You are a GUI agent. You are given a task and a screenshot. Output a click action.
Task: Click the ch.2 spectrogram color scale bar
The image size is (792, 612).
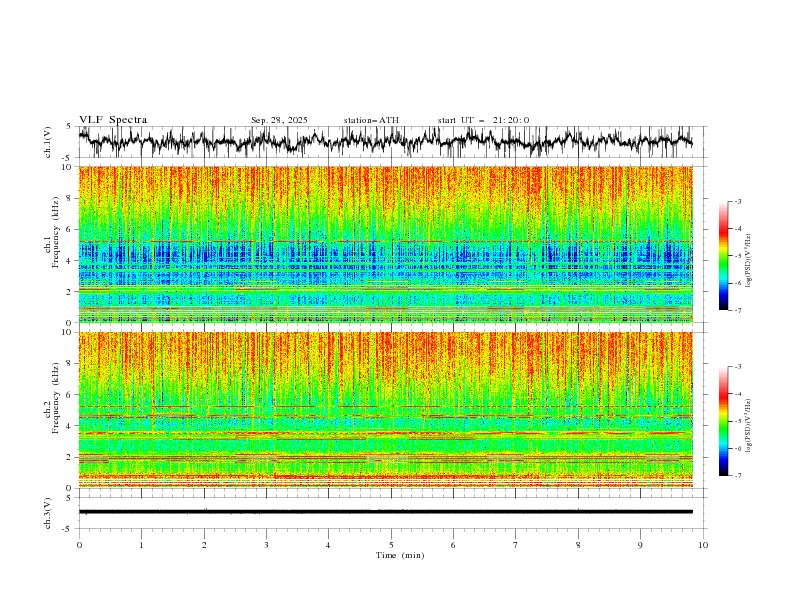(x=723, y=421)
